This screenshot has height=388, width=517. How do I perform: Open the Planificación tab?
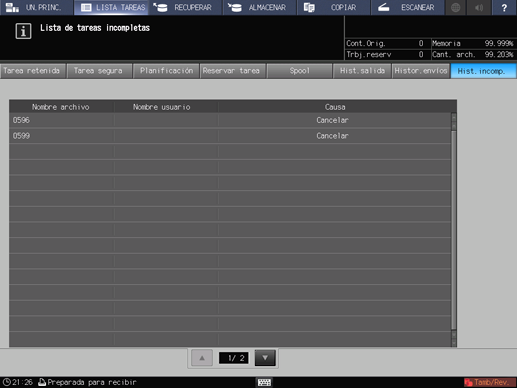click(166, 71)
